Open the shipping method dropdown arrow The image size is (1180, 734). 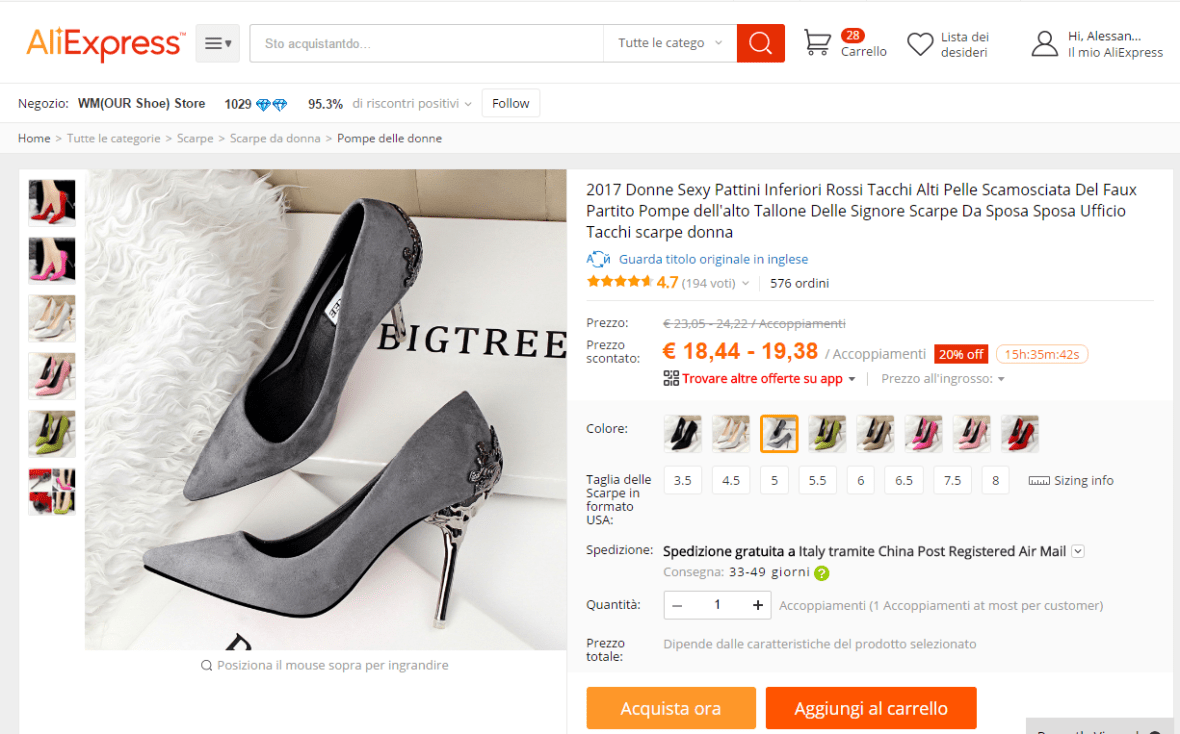[1077, 551]
